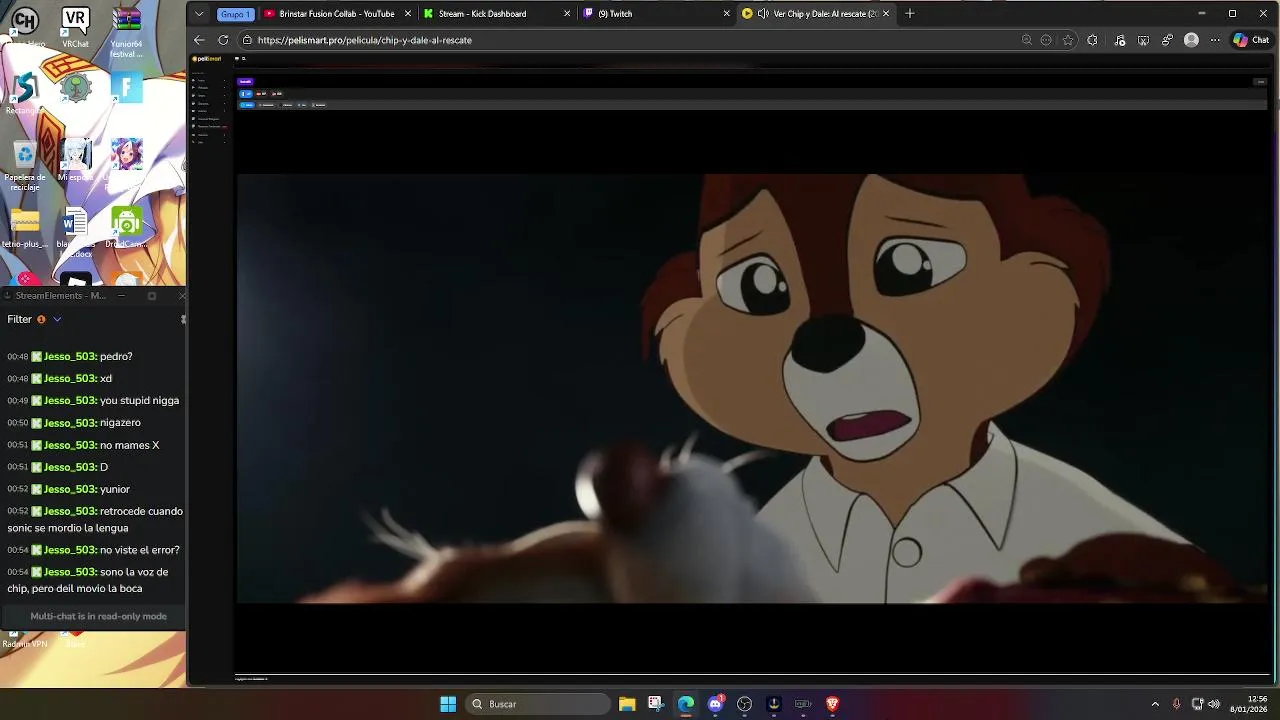Screen dimensions: 1280x720
Task: Open Fortnite desktop shortcut
Action: 126,88
